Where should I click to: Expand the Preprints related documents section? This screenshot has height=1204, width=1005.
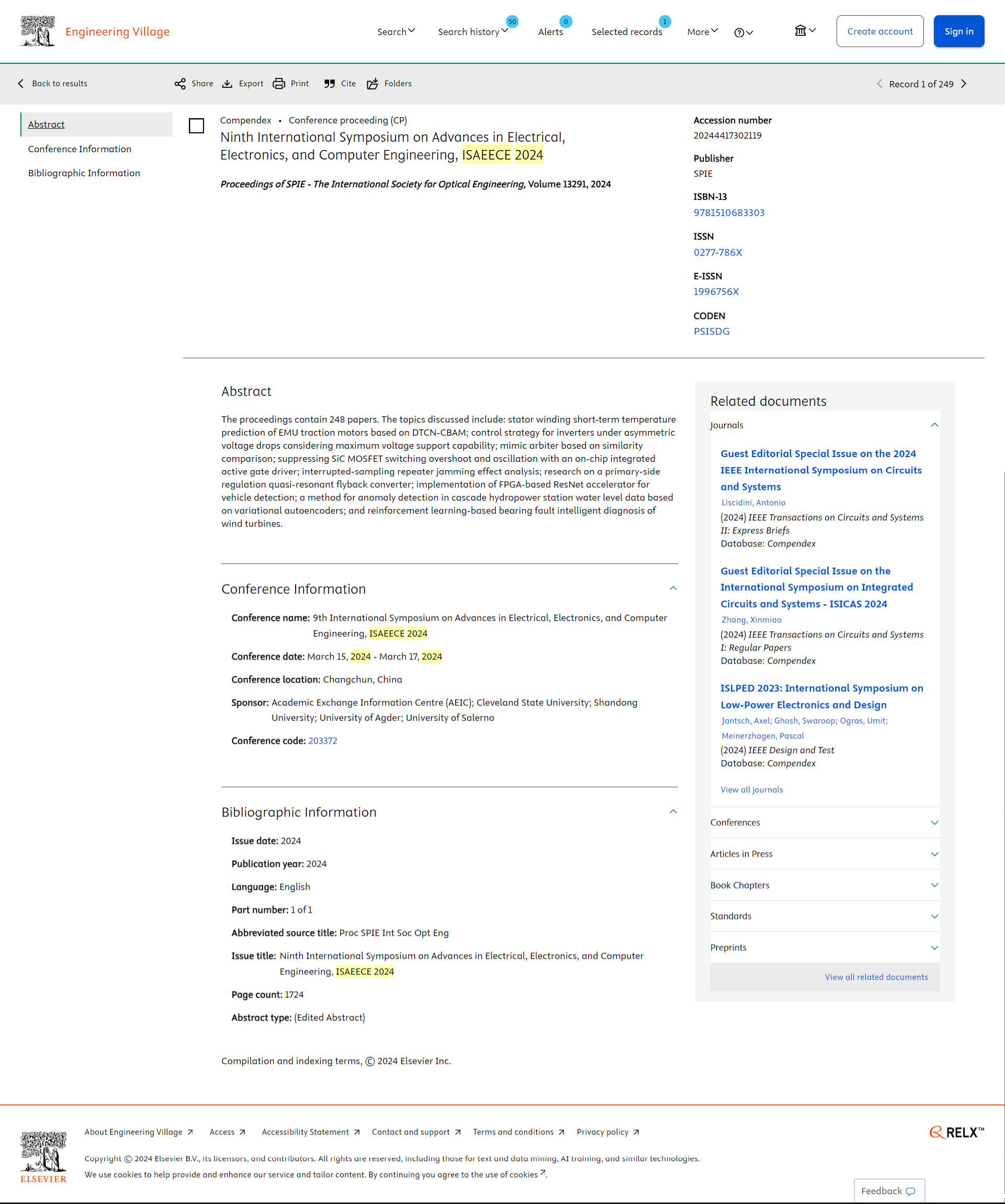coord(934,948)
